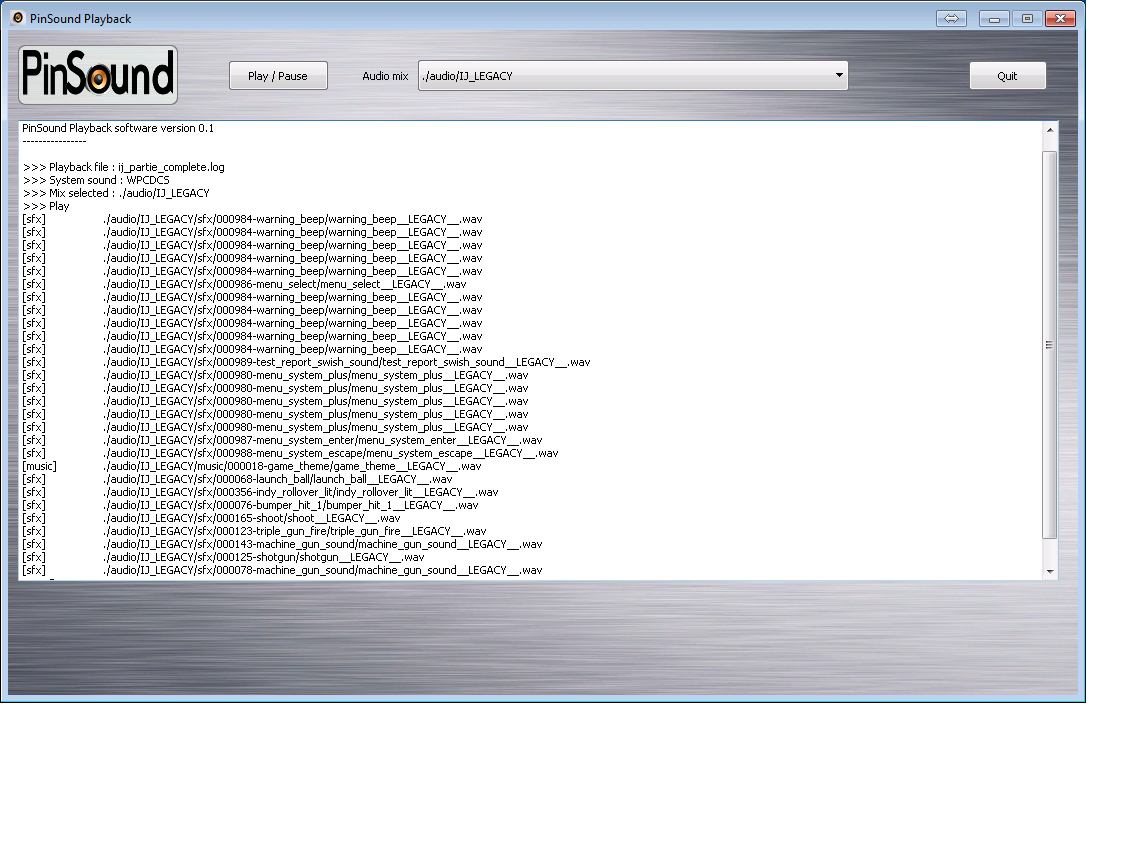1122x851 pixels.
Task: Click the log vertical scrollbar thumb
Action: click(x=1050, y=344)
